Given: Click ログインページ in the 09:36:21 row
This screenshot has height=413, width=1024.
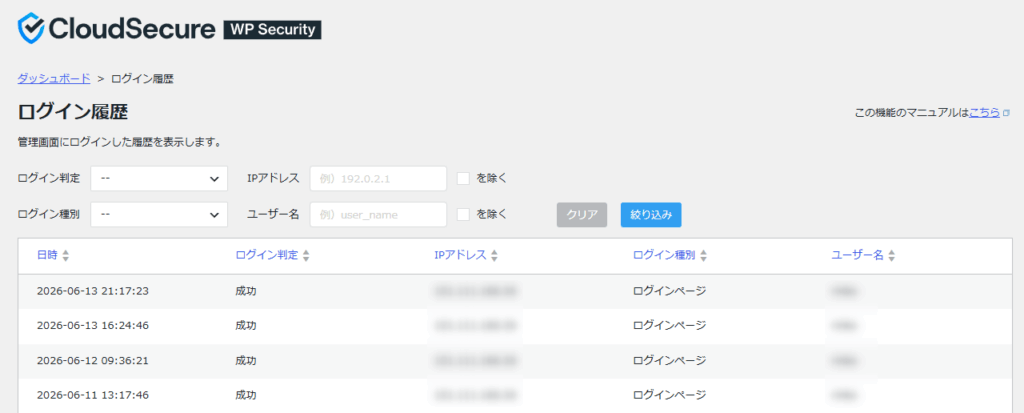Looking at the screenshot, I should point(669,360).
